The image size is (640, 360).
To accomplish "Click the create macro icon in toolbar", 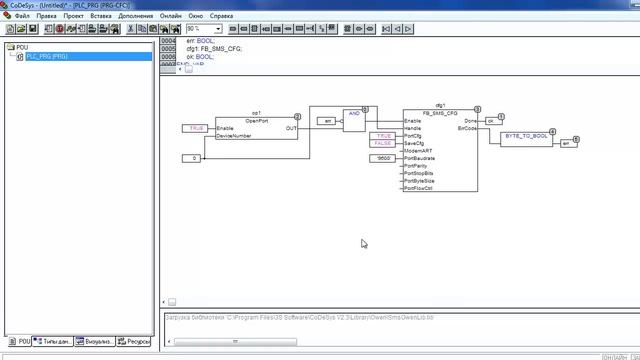I will coord(347,29).
